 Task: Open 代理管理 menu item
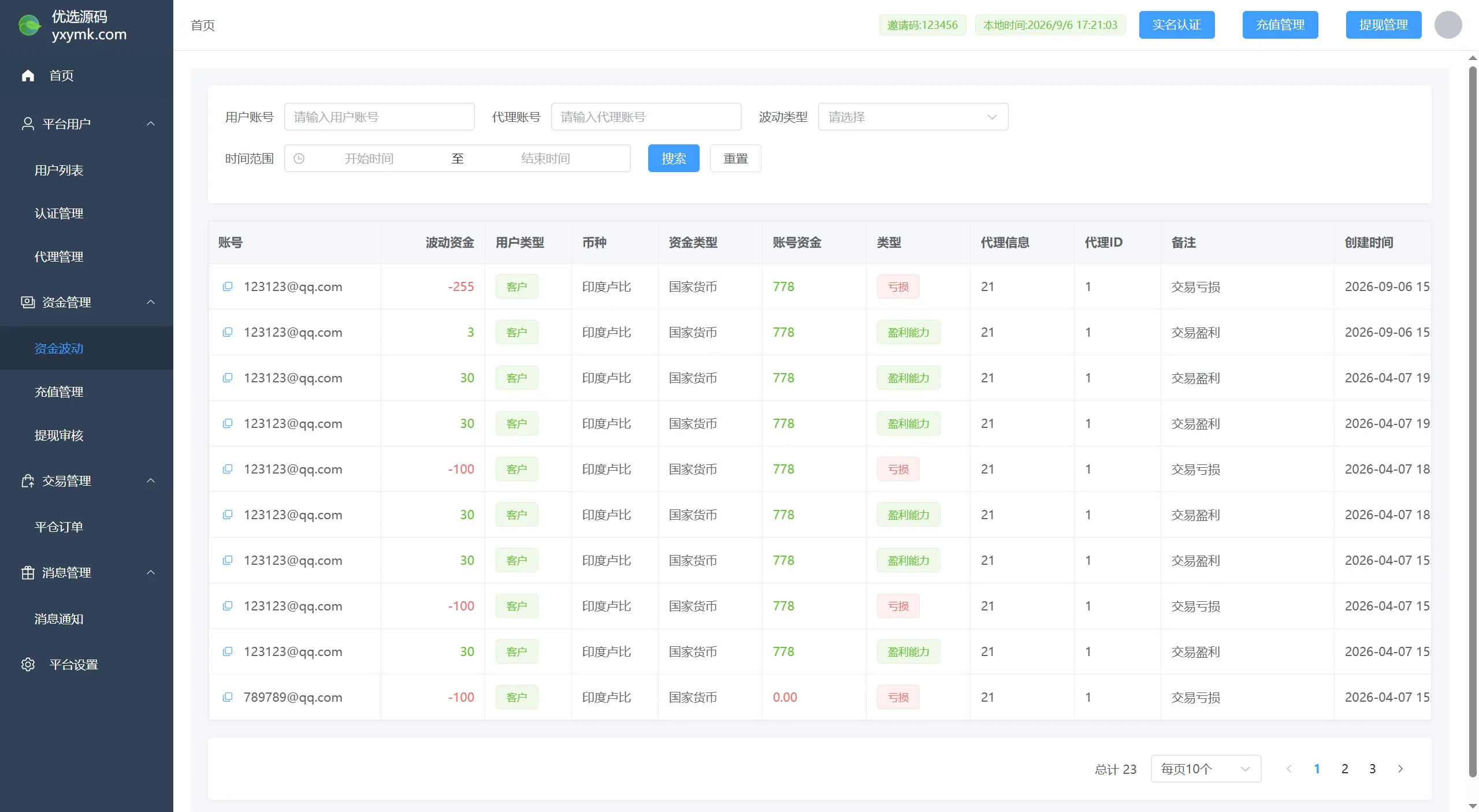click(x=87, y=257)
